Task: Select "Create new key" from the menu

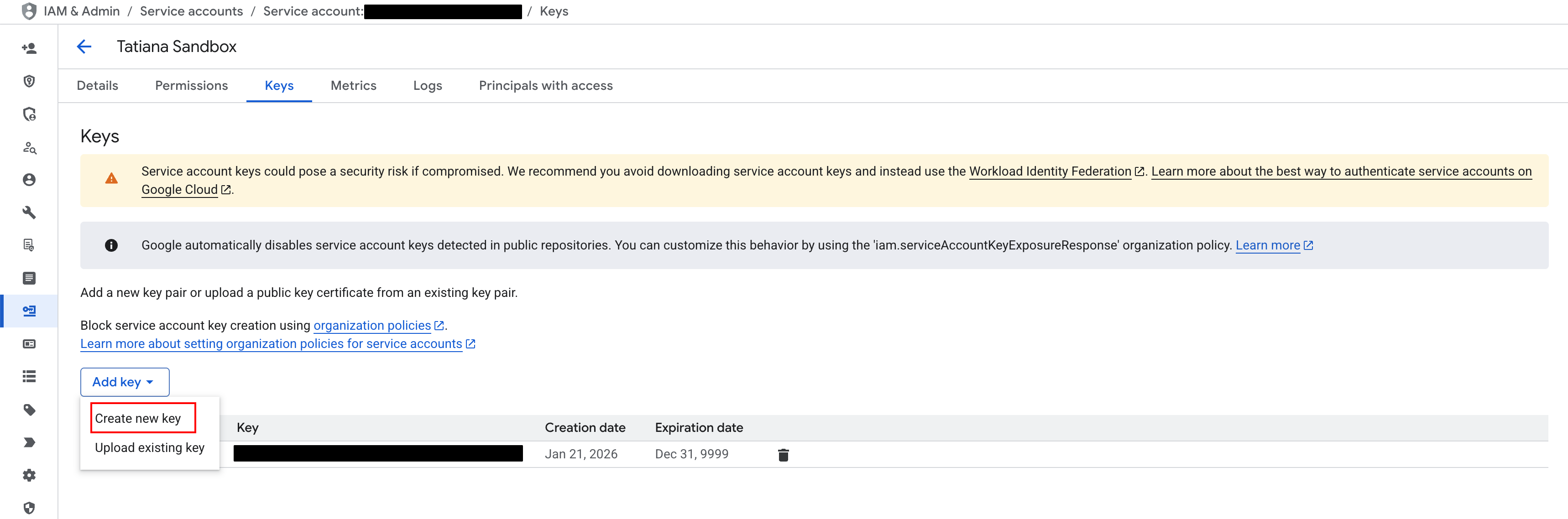Action: (x=137, y=418)
